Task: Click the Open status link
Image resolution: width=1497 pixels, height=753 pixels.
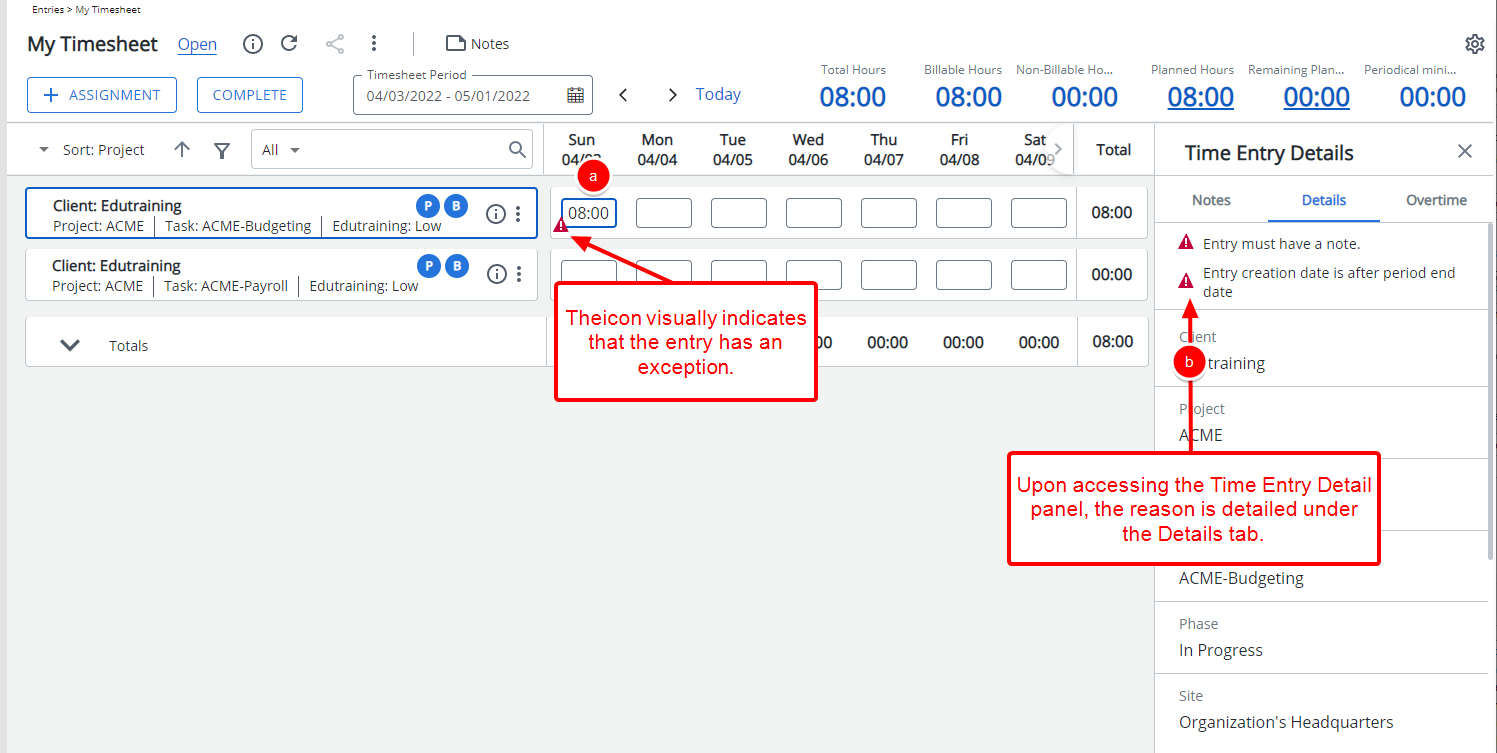Action: click(x=197, y=44)
